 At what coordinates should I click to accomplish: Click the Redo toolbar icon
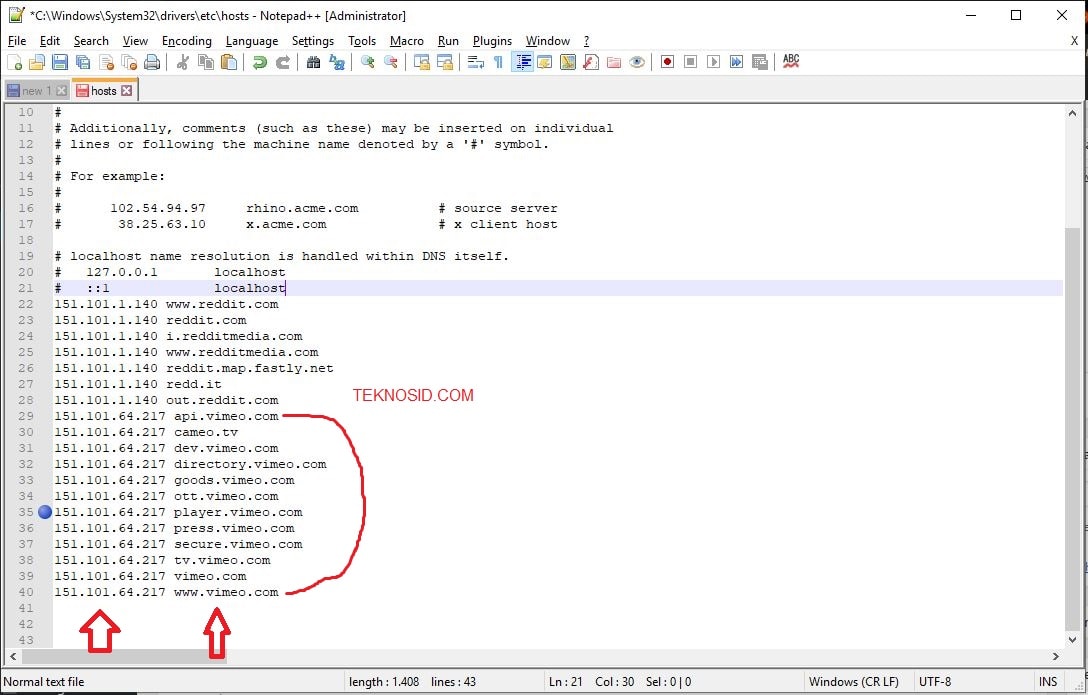pyautogui.click(x=282, y=62)
